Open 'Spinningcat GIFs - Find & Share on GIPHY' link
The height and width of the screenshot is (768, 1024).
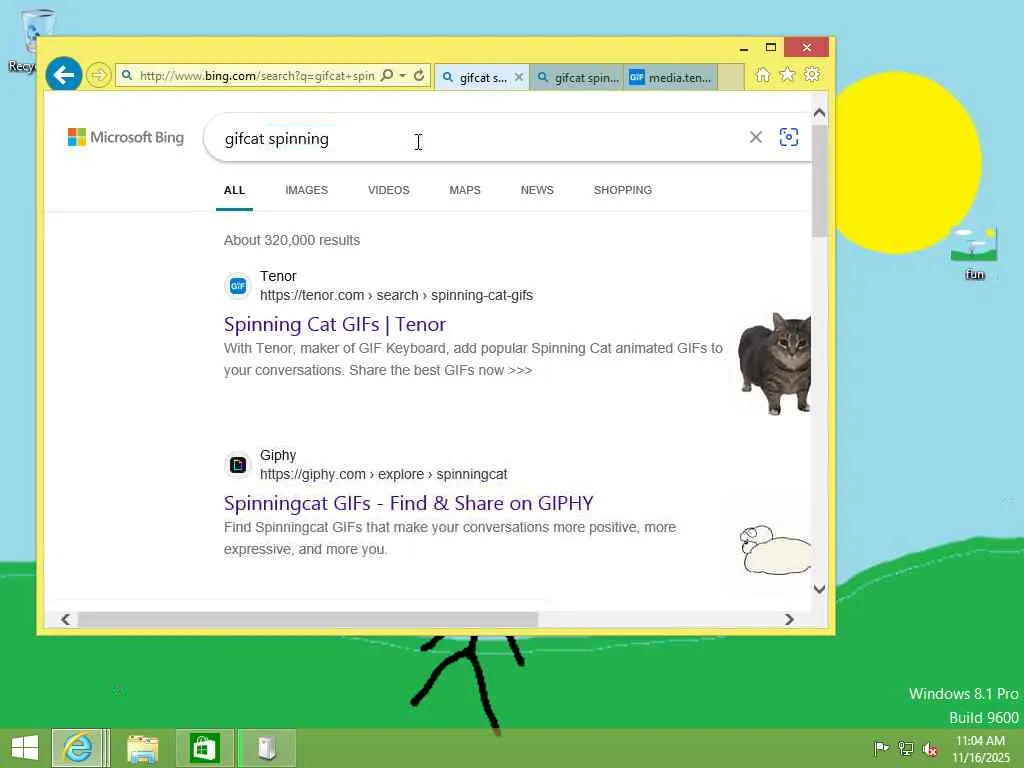pyautogui.click(x=409, y=504)
